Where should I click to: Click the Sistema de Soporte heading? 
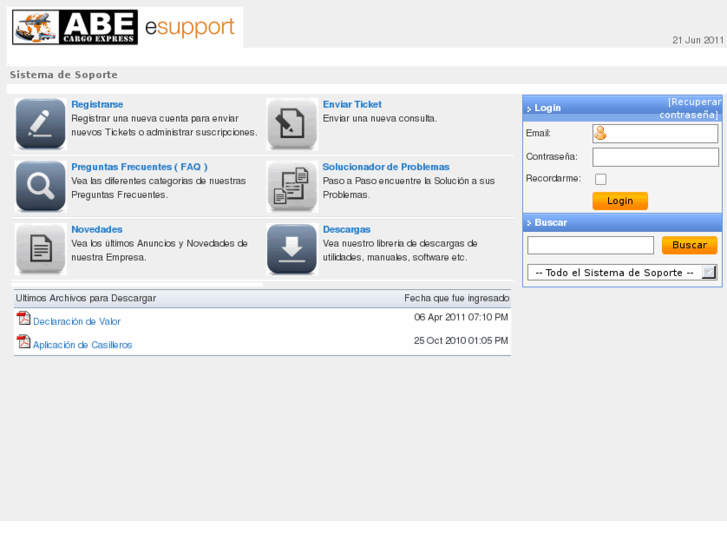click(x=64, y=75)
